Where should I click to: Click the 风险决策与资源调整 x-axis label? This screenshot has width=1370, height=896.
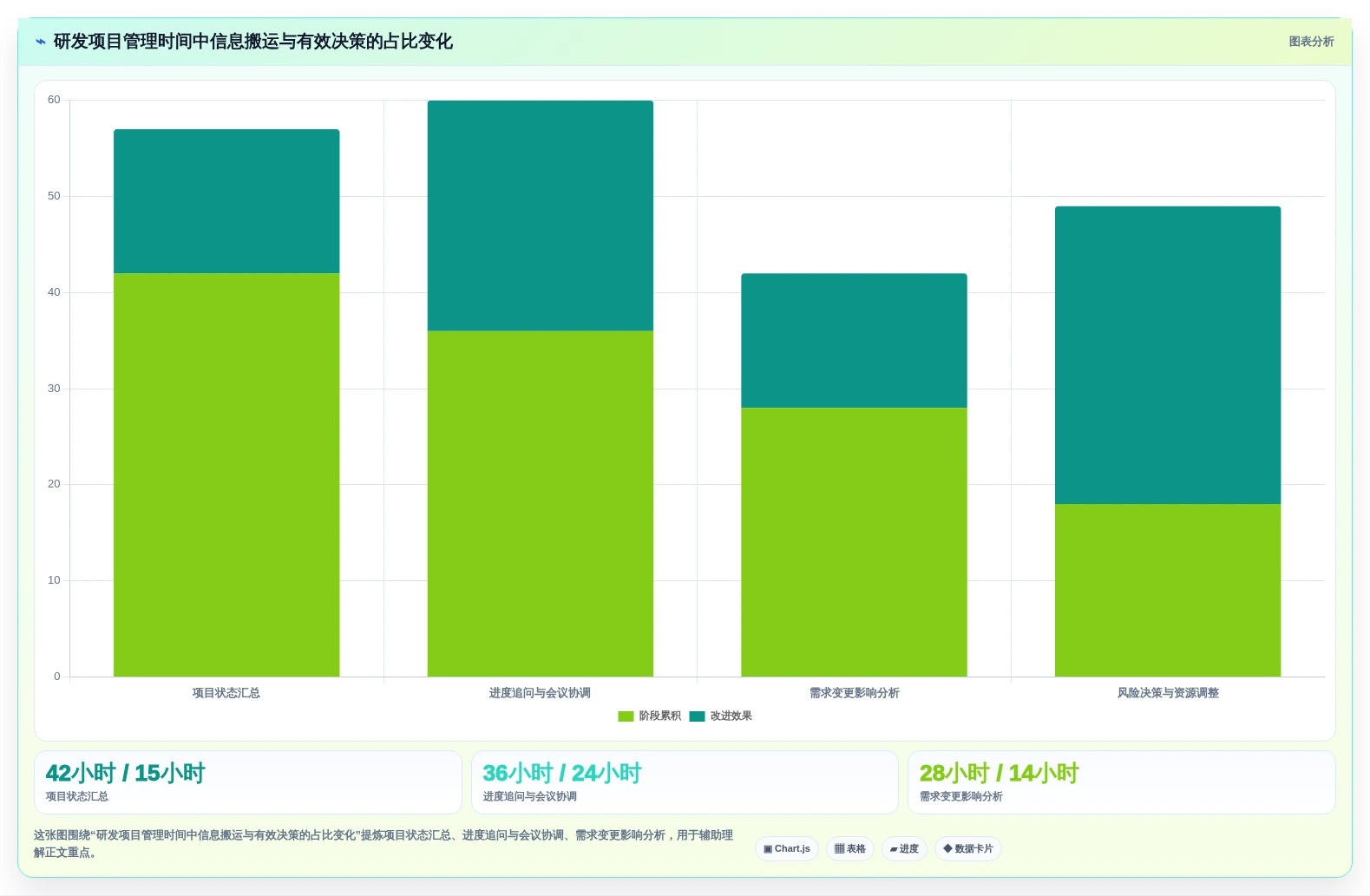[1168, 693]
